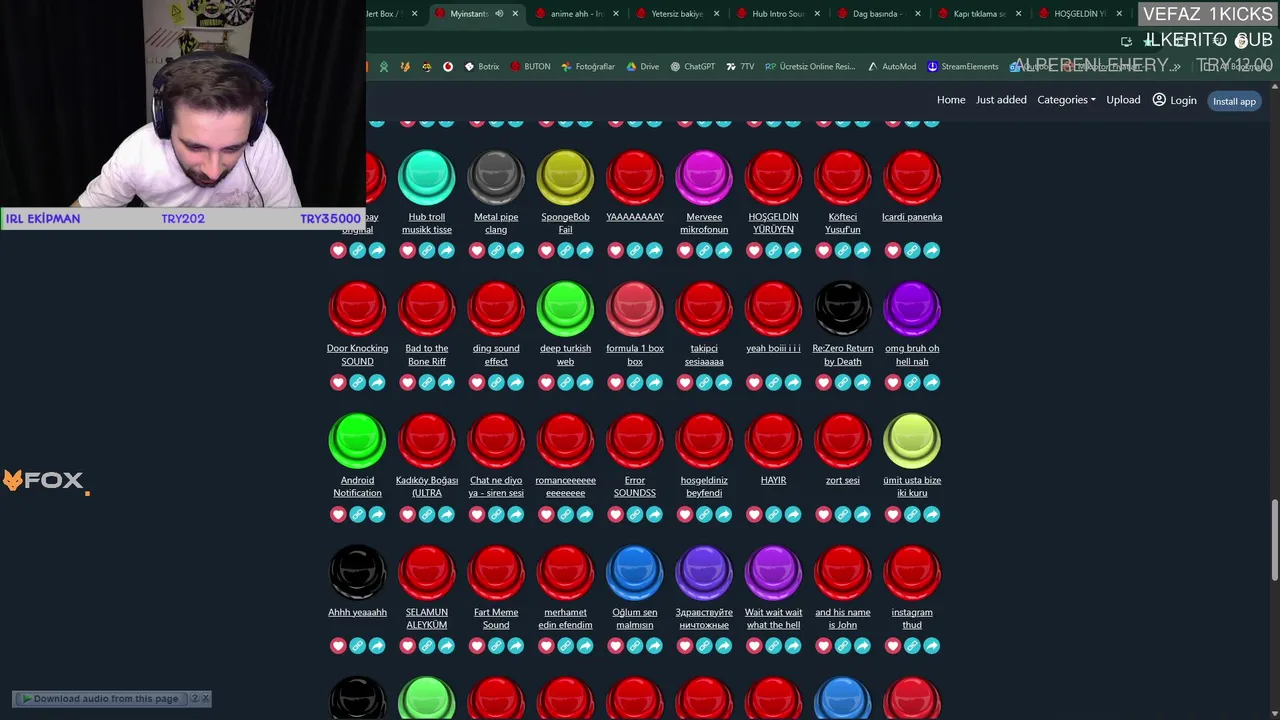Favorite the deep turkish web sound

pyautogui.click(x=546, y=383)
